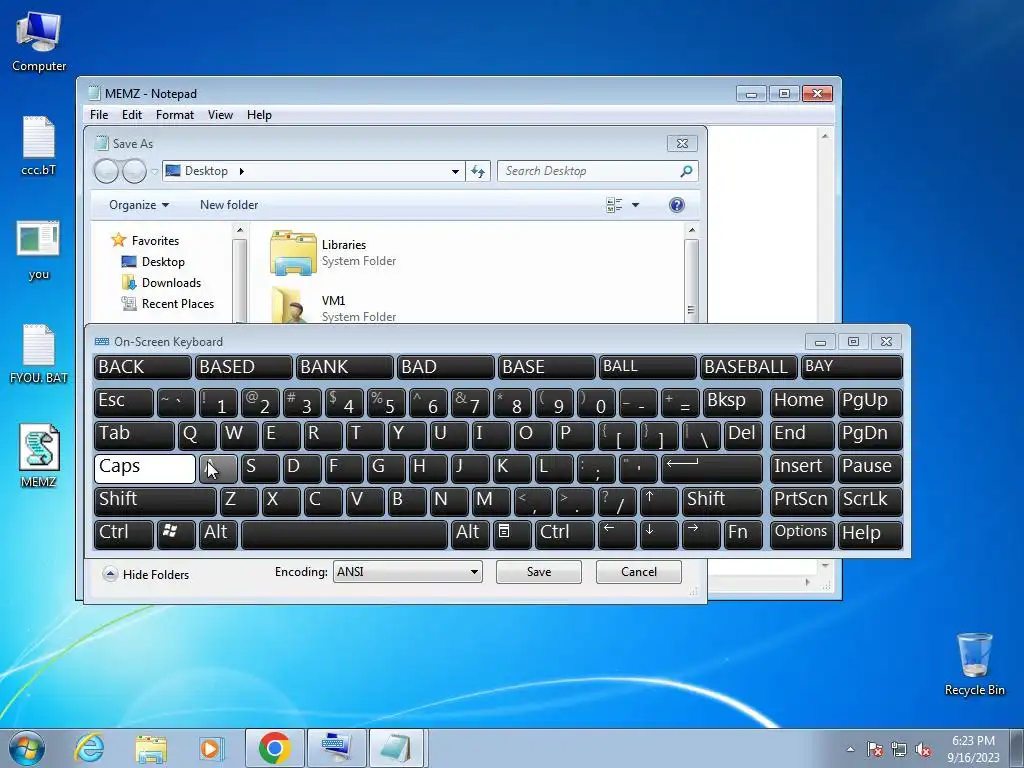The image size is (1024, 768).
Task: Choose the BANK word prediction
Action: coord(345,367)
